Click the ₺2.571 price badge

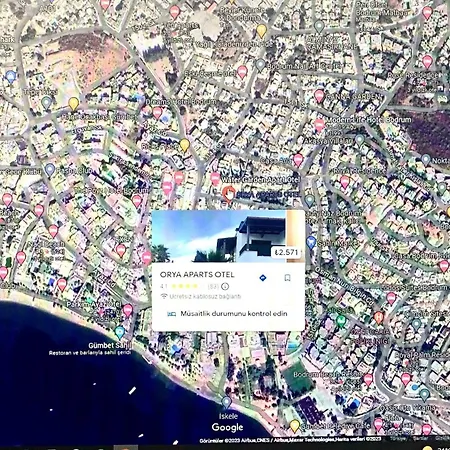click(x=286, y=252)
